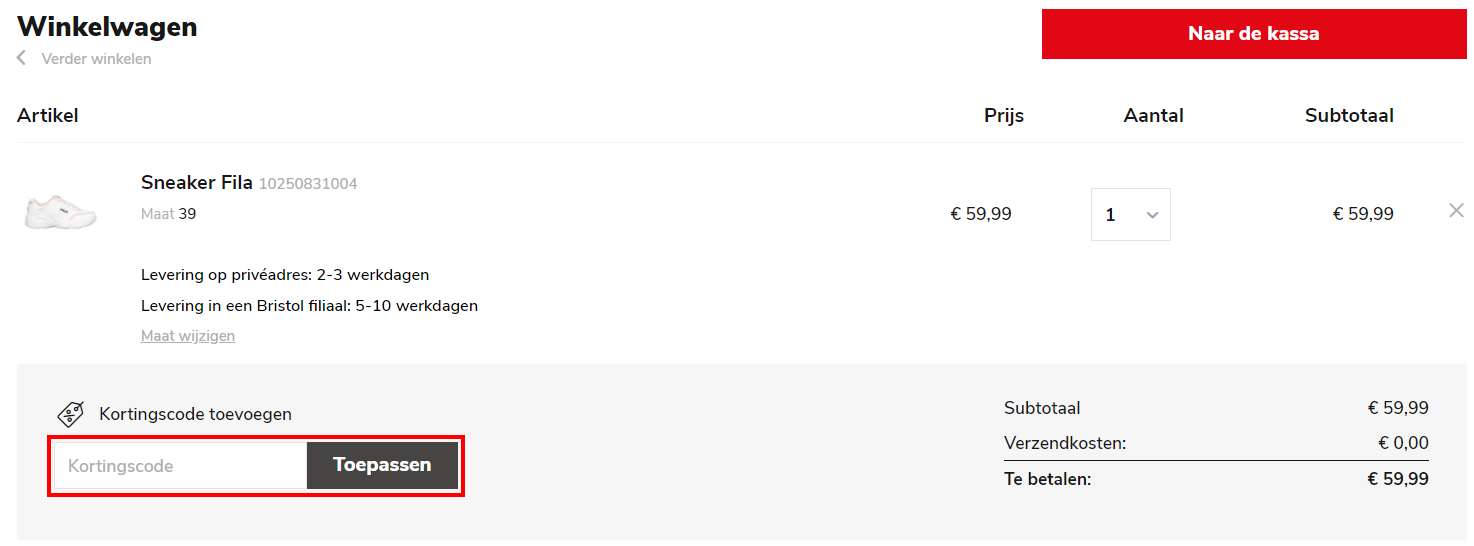
Task: Click the Kortingscode toevoegen label
Action: pyautogui.click(x=195, y=414)
